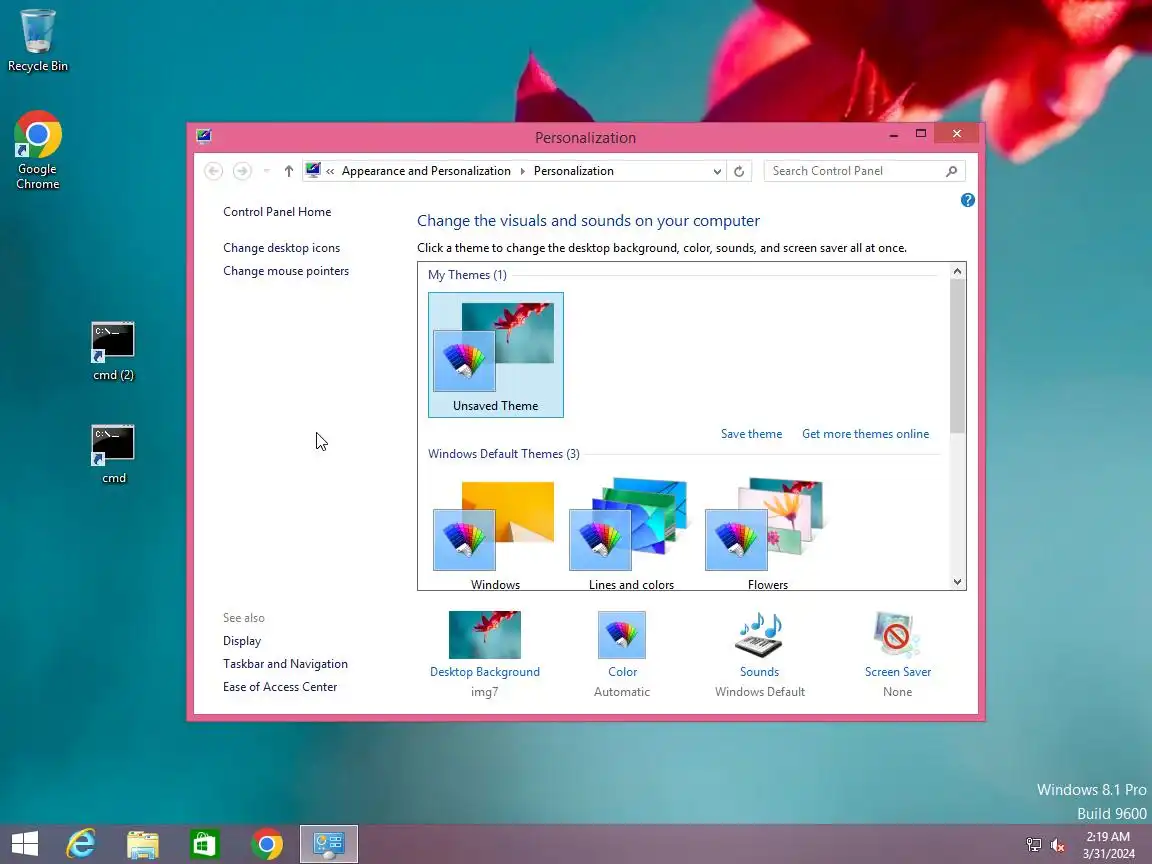The height and width of the screenshot is (864, 1152).
Task: Click the Back navigation arrow
Action: pos(214,171)
